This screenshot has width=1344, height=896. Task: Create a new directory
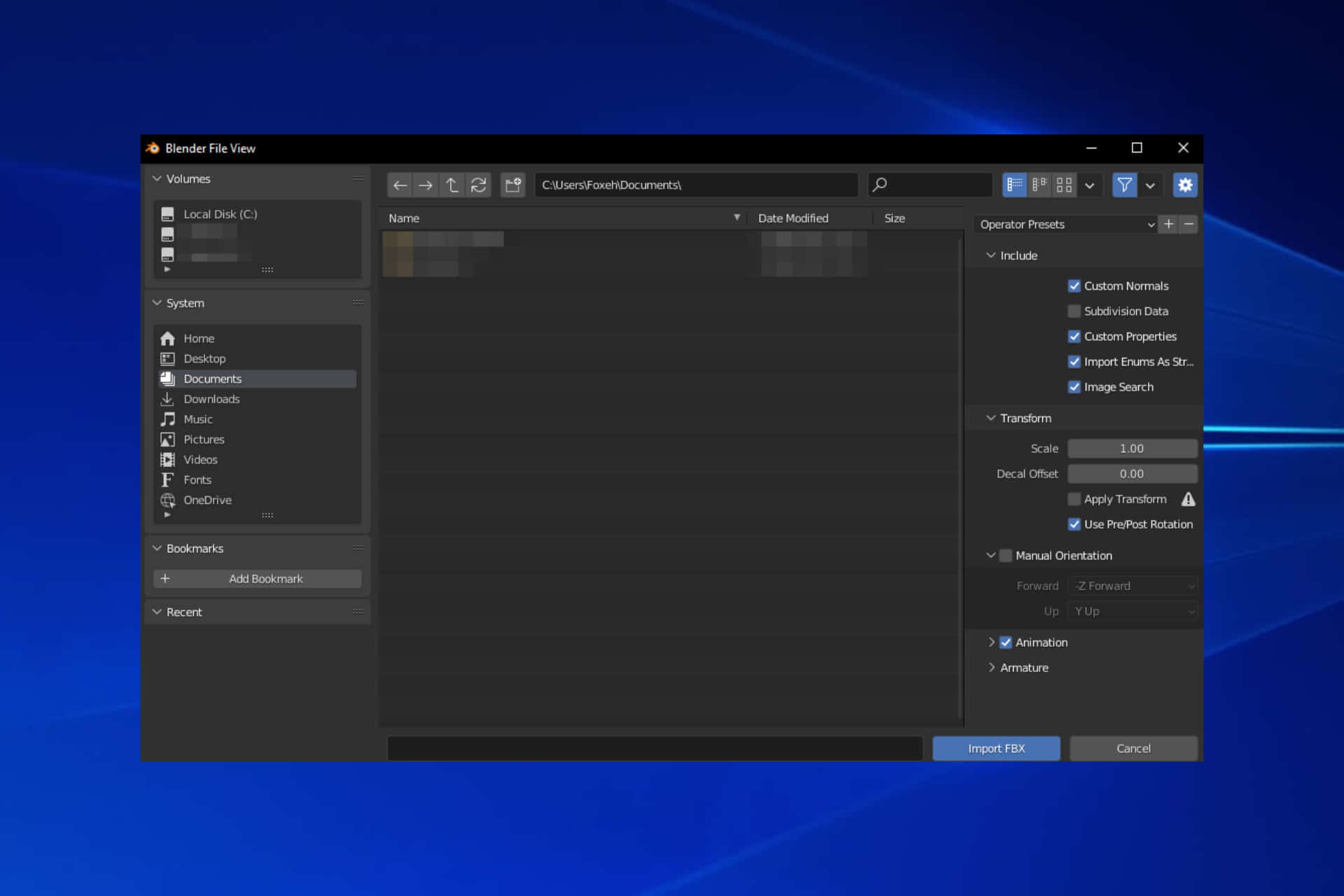click(x=513, y=185)
